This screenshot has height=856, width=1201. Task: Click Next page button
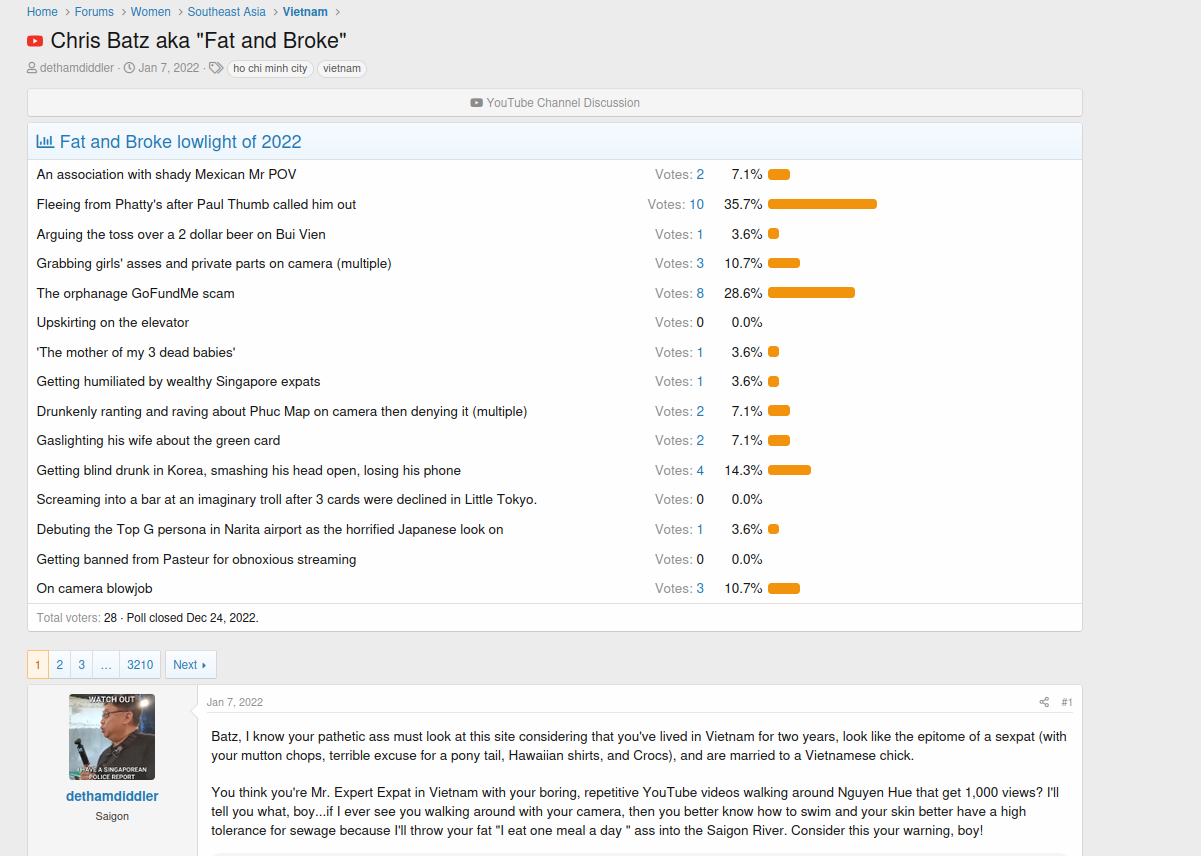(x=190, y=665)
